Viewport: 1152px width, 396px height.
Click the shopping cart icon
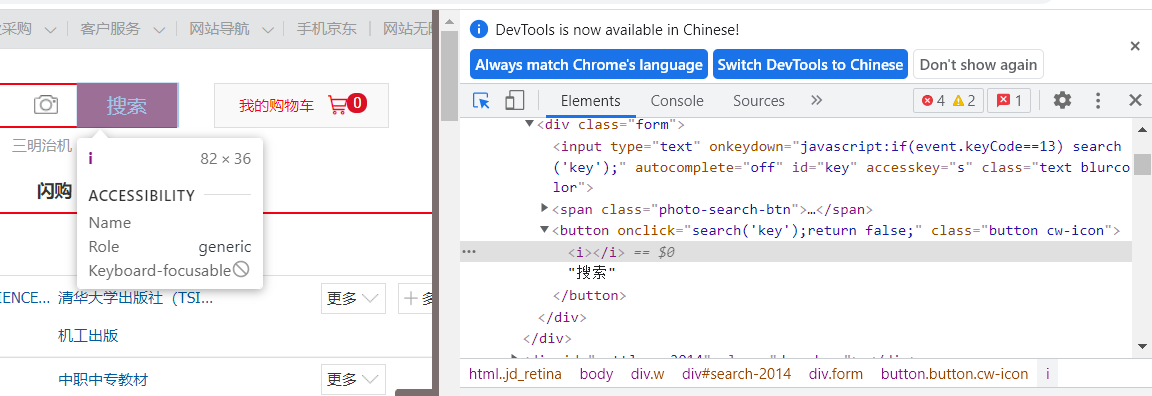(338, 105)
